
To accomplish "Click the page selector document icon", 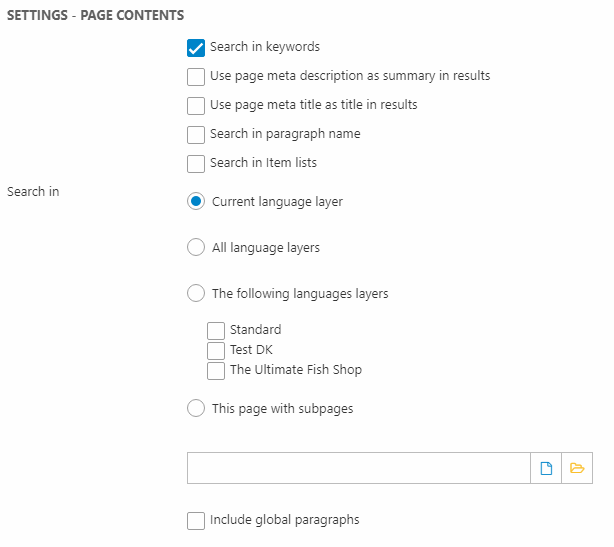I will (546, 468).
